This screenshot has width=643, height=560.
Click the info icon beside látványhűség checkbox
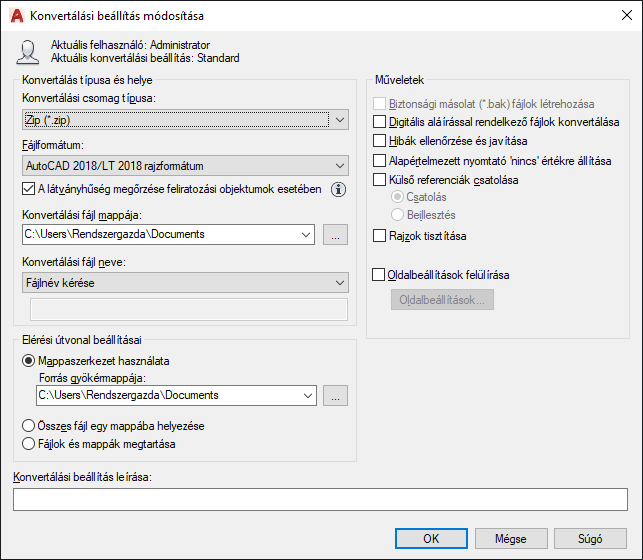338,189
